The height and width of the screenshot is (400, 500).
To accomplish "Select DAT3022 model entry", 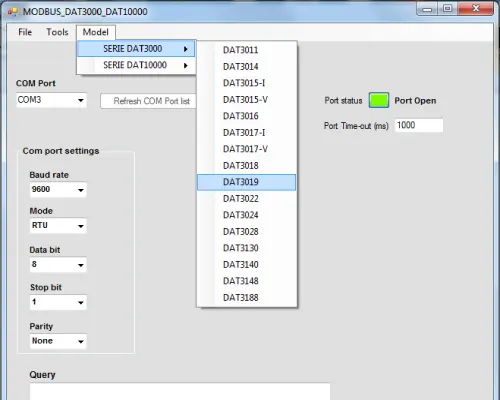I will 246,199.
